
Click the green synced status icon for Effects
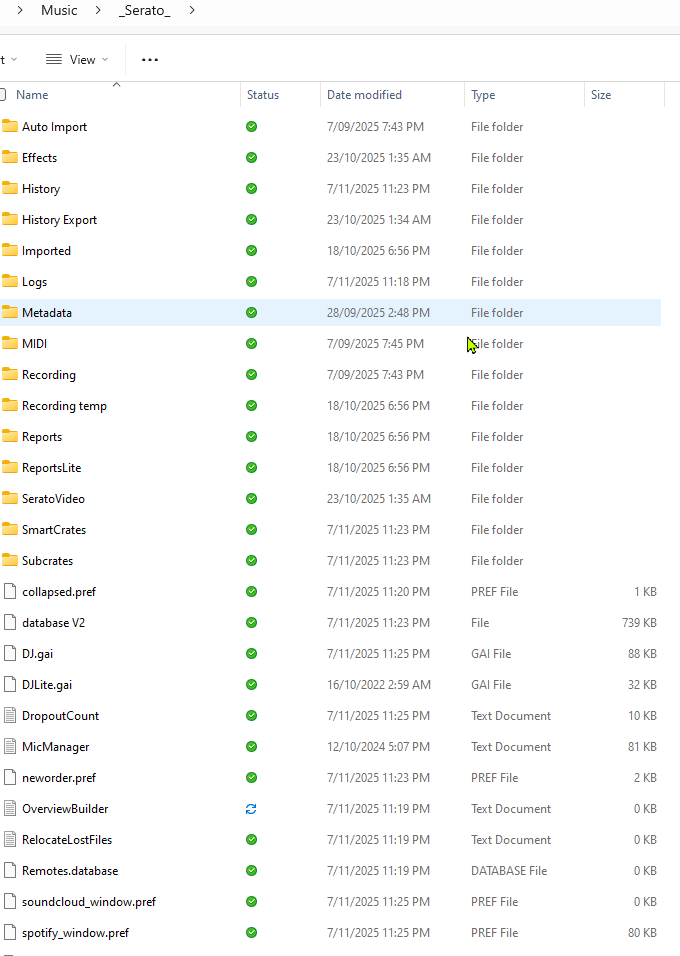tap(251, 158)
